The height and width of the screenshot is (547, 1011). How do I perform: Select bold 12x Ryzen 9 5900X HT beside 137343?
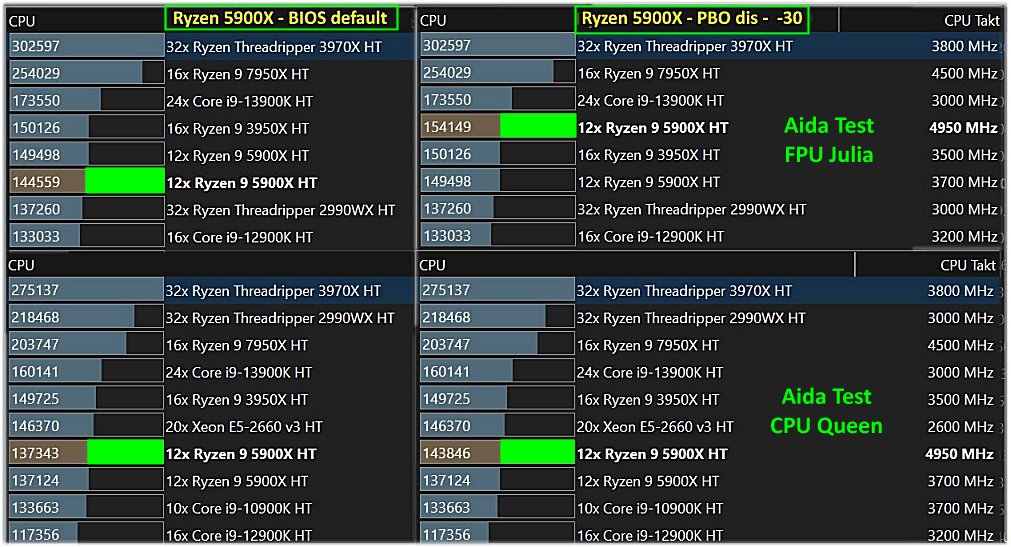tap(241, 454)
